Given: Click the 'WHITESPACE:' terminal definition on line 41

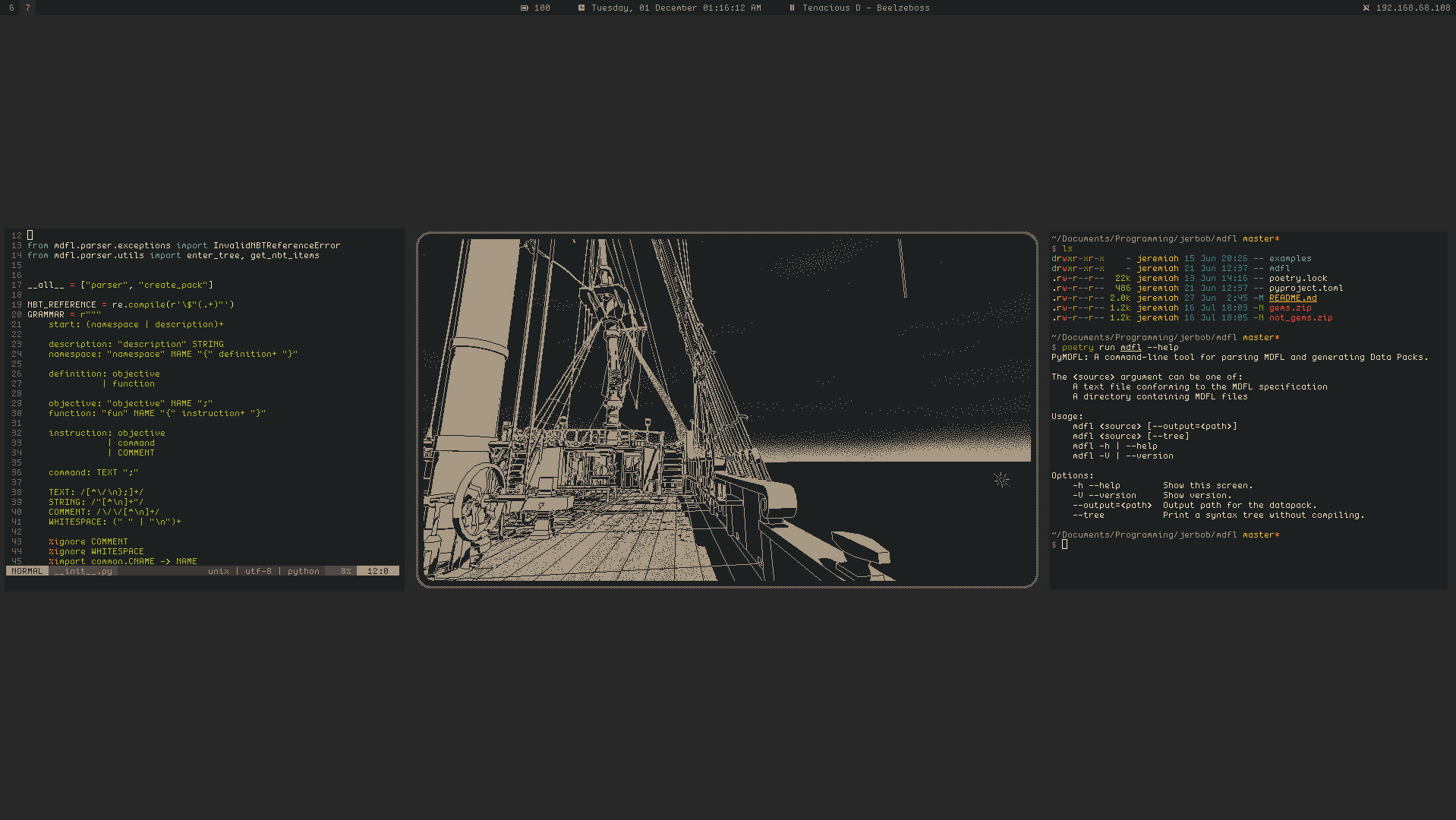Looking at the screenshot, I should (x=115, y=522).
